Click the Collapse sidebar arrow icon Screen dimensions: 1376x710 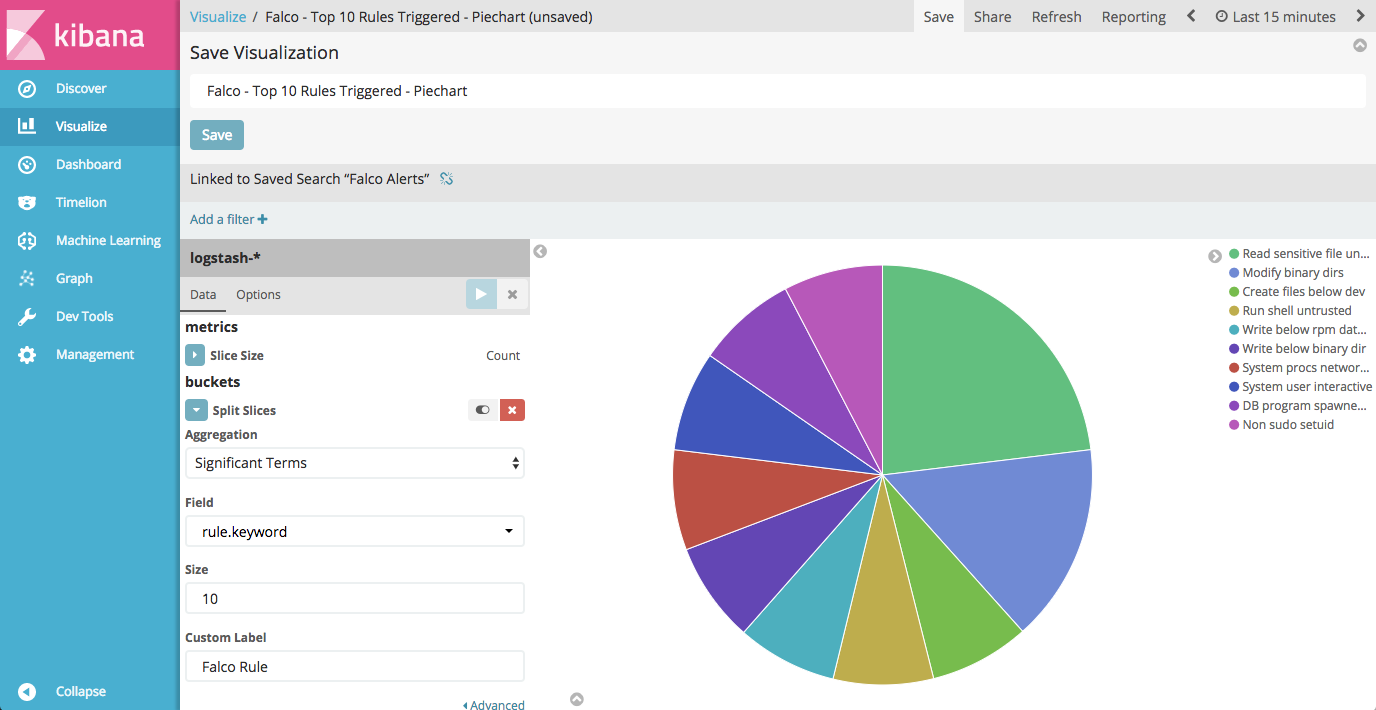coord(27,692)
